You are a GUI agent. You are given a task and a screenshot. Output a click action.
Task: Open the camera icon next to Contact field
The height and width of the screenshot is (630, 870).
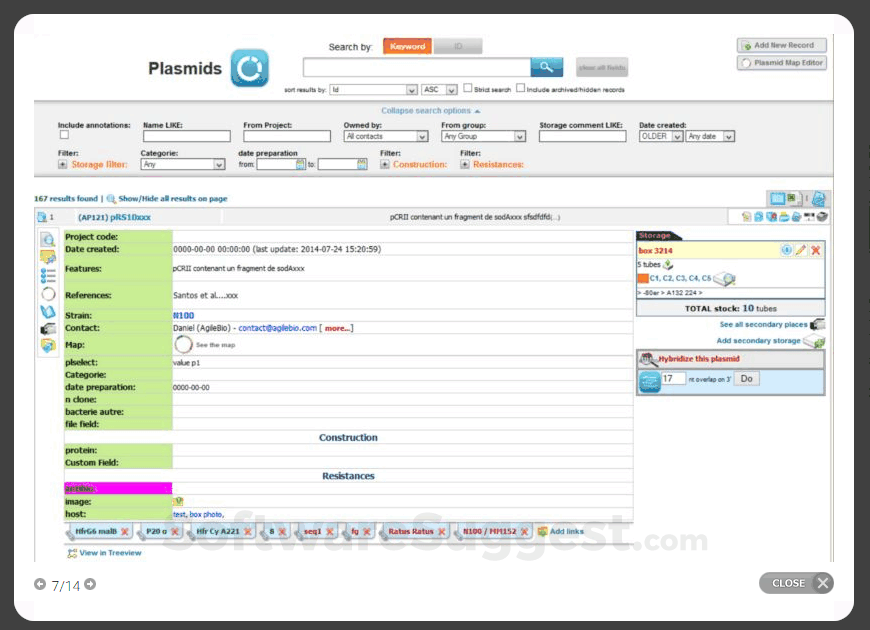pyautogui.click(x=45, y=326)
